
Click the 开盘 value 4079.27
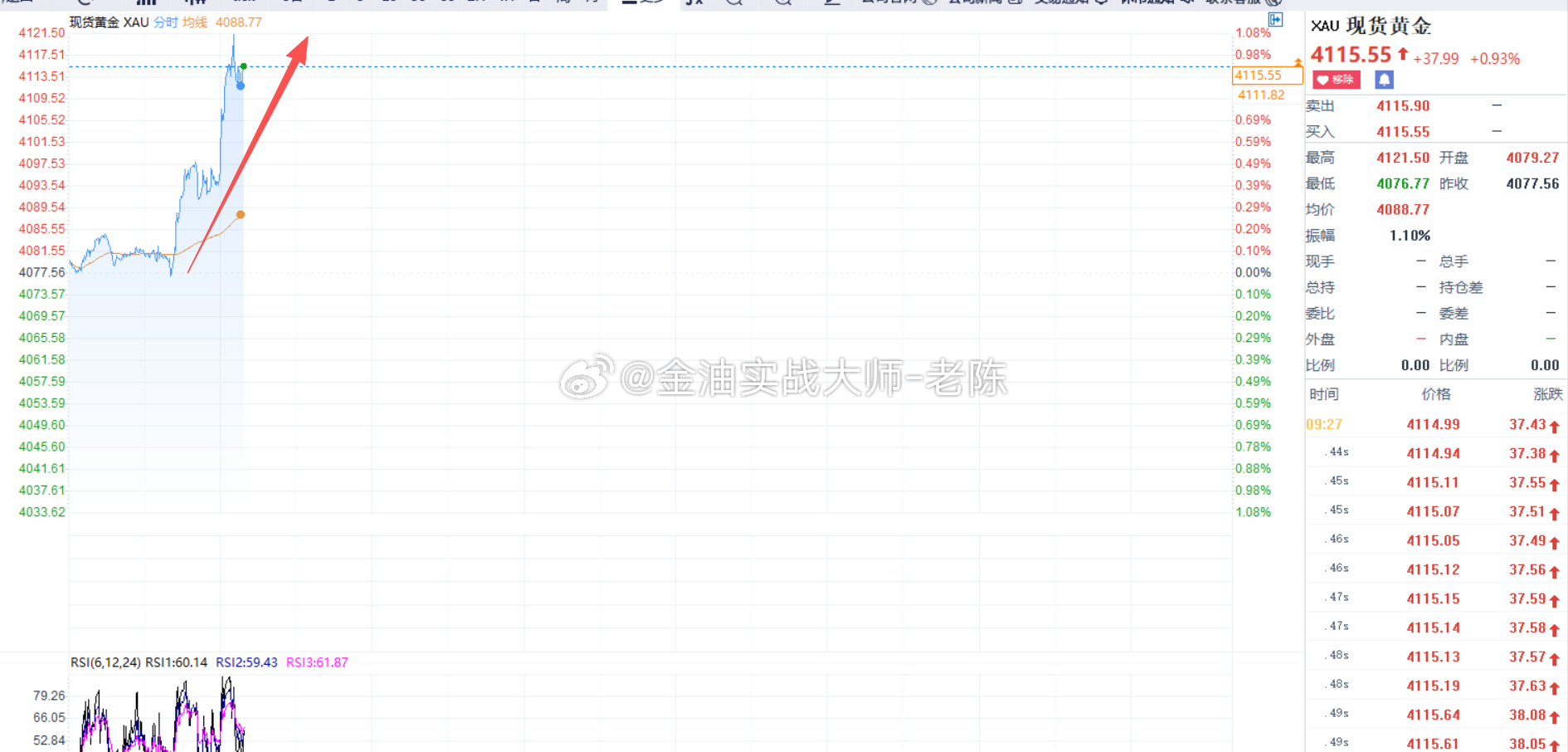[1532, 158]
